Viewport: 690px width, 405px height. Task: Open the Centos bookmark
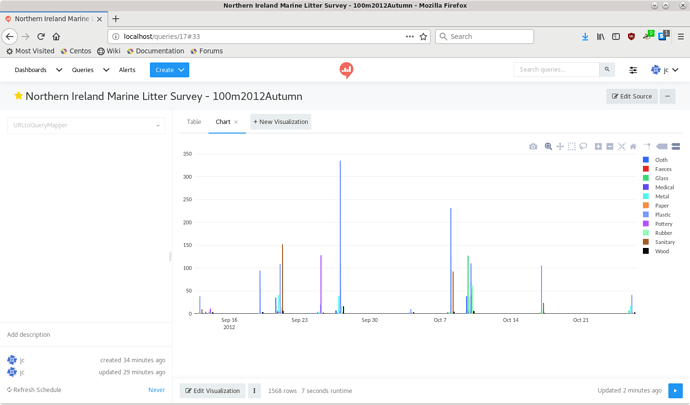click(x=76, y=51)
